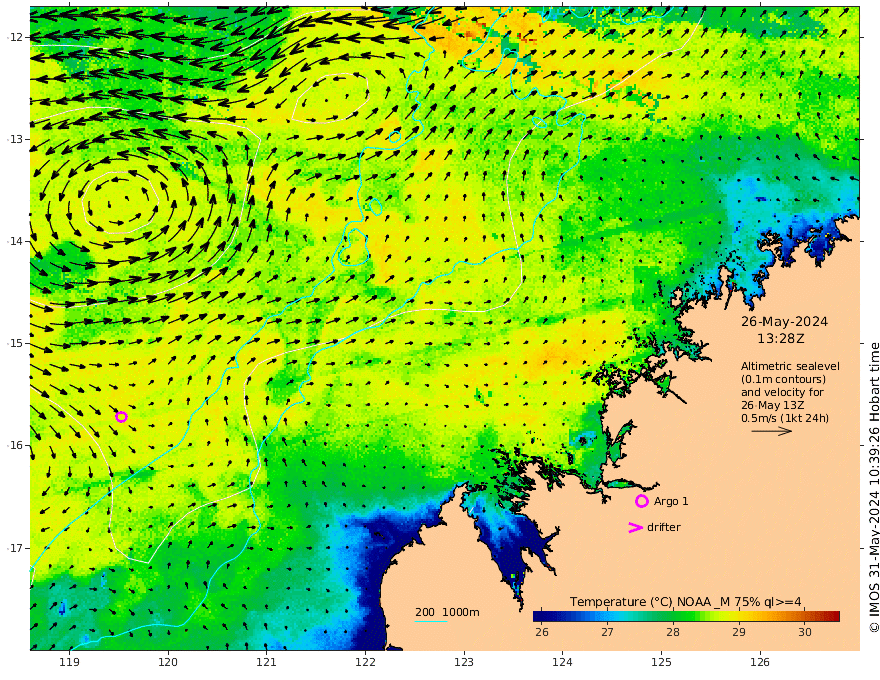Click longitude label 124 on the axis
Viewport: 880px width, 680px height.
pos(562,662)
